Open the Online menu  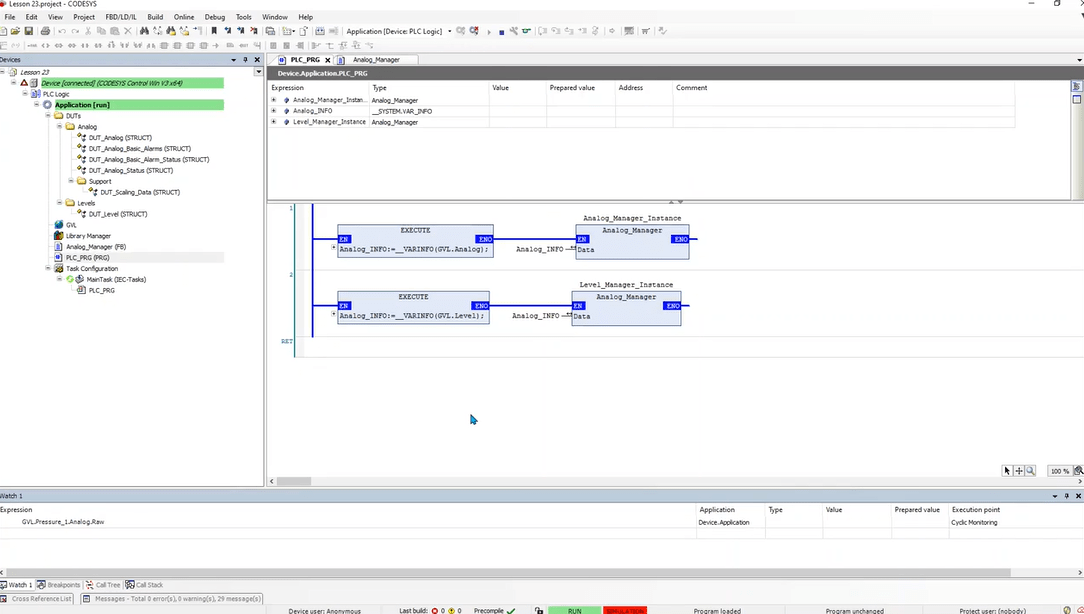coord(183,17)
